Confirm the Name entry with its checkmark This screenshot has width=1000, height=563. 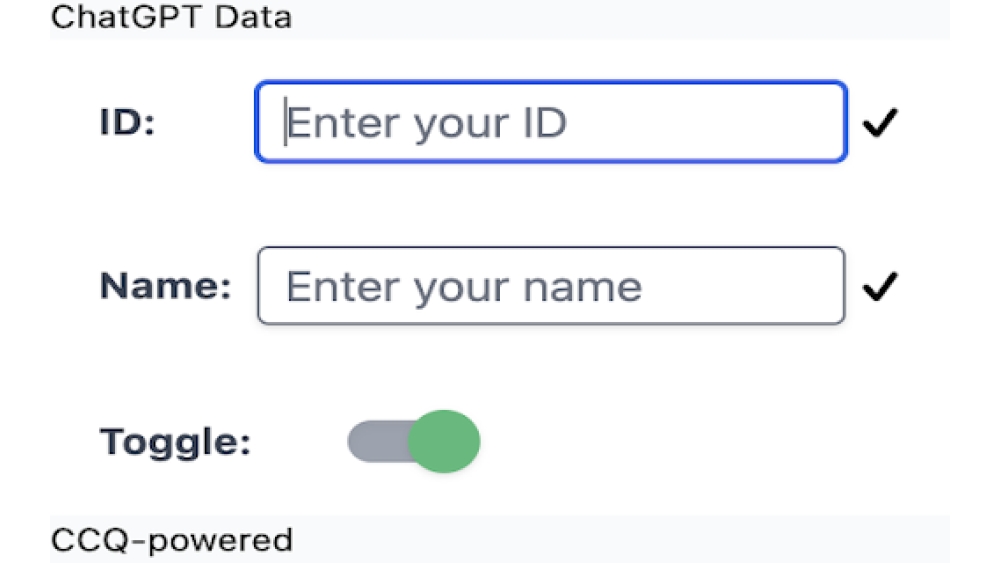pos(881,287)
